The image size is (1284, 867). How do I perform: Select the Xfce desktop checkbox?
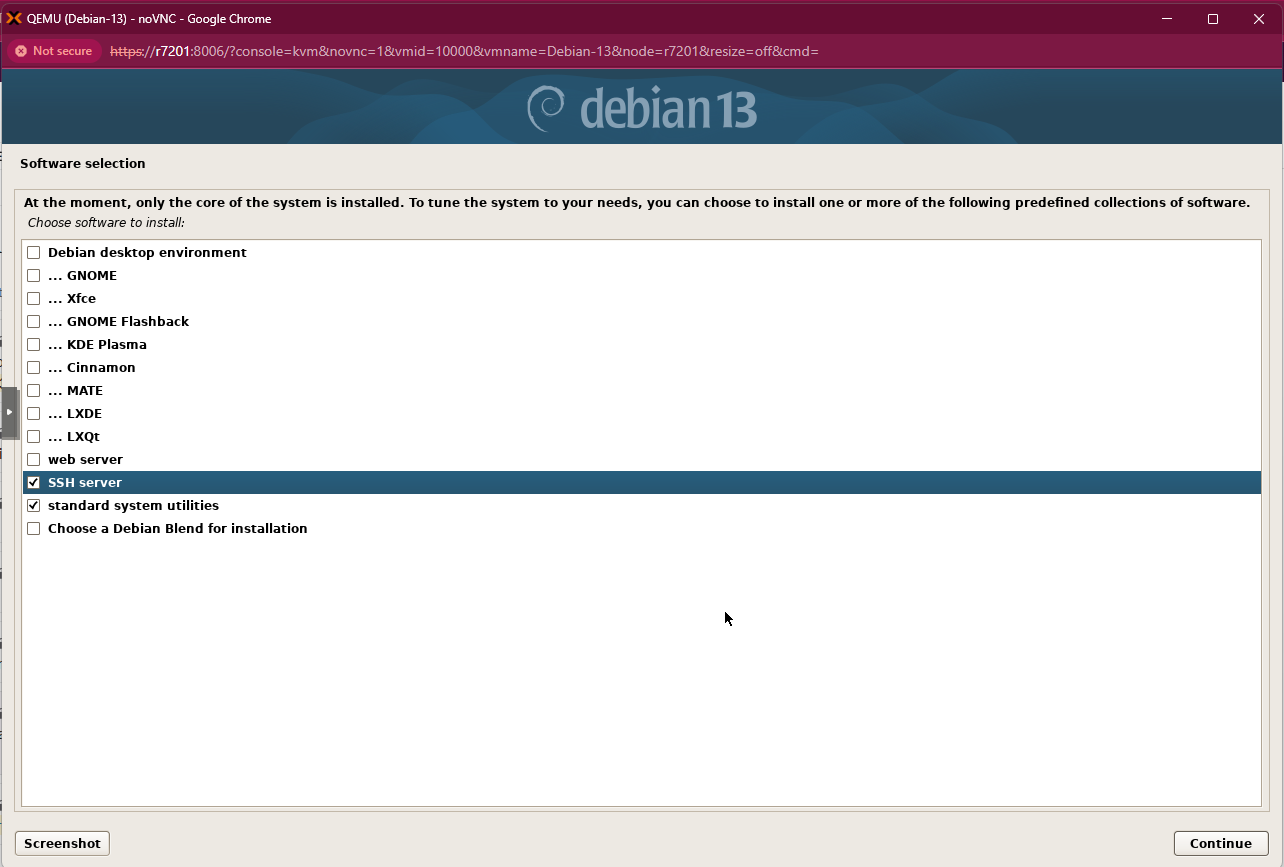[x=34, y=299]
